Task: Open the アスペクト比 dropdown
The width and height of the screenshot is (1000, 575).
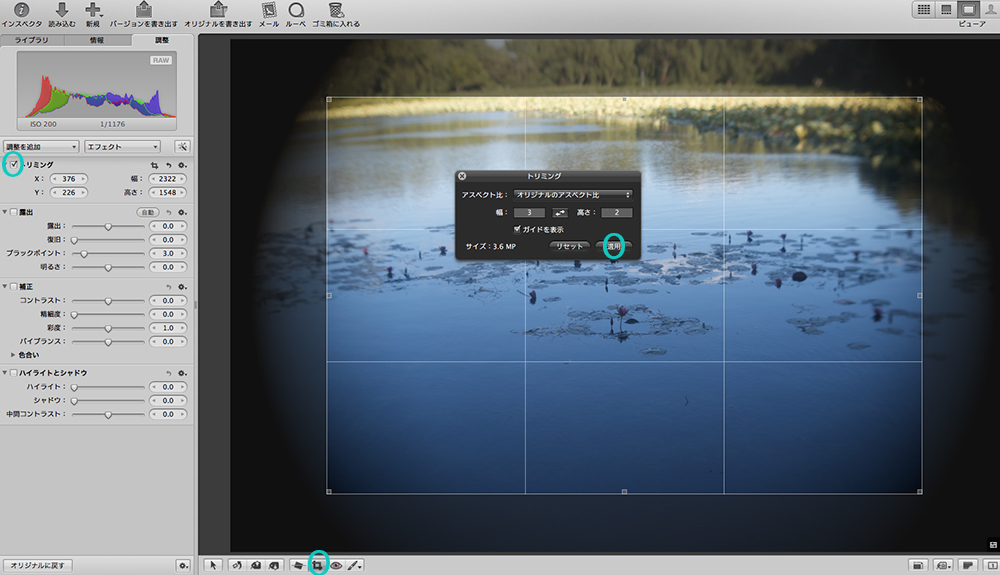Action: tap(573, 194)
